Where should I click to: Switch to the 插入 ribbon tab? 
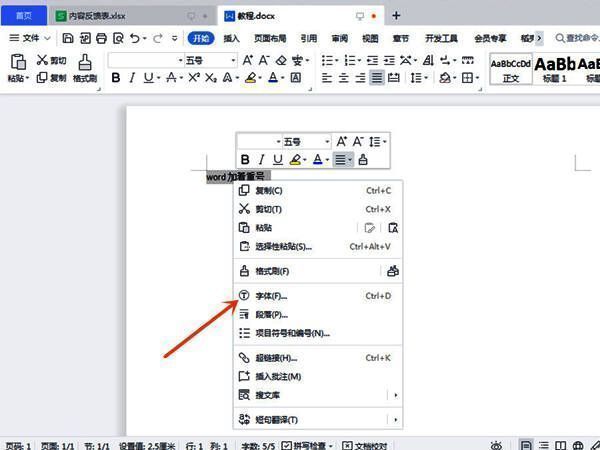(x=231, y=38)
